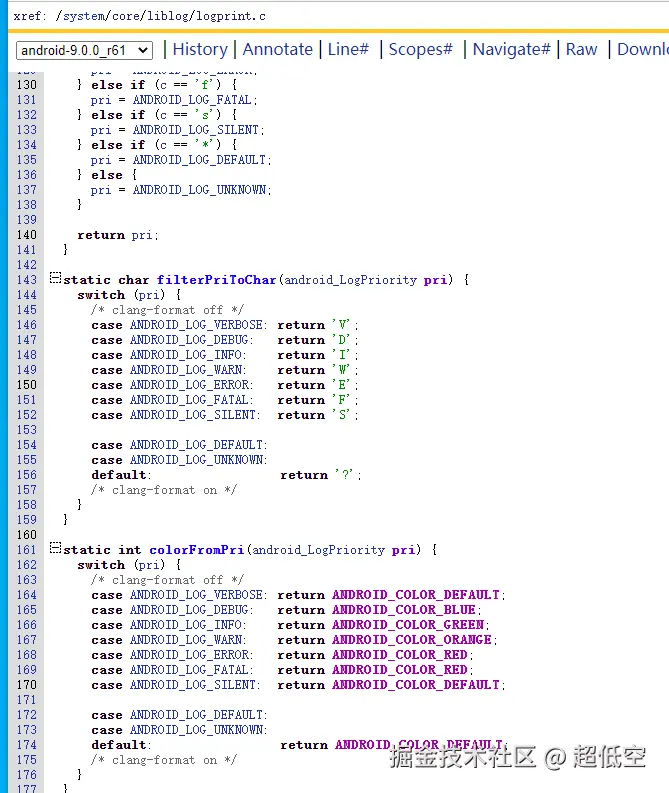Click the 'system' path segment in xref

click(x=83, y=16)
